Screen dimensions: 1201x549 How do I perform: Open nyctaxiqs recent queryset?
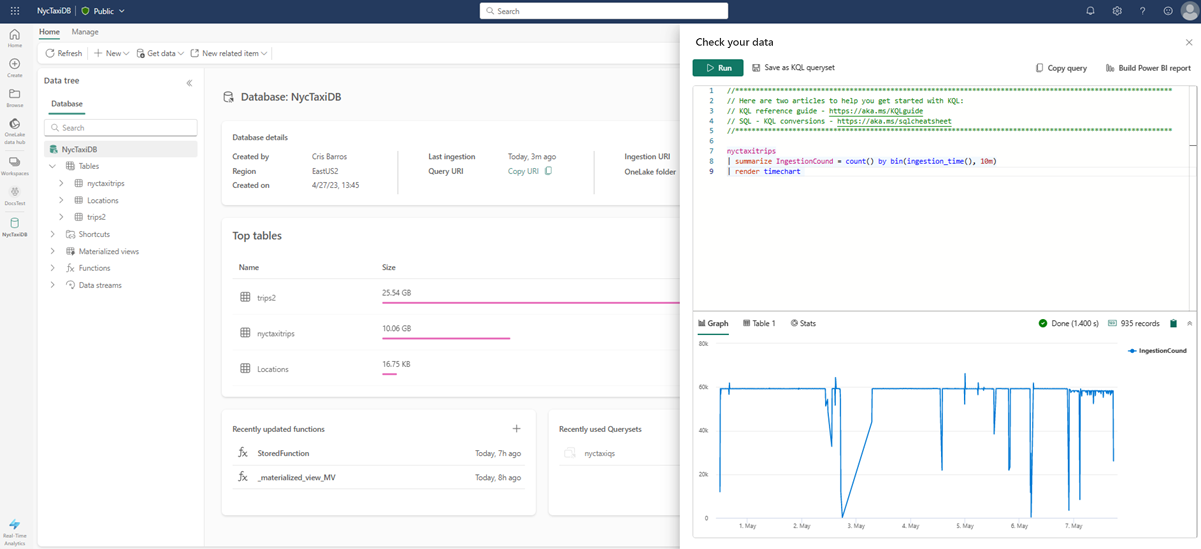point(601,453)
